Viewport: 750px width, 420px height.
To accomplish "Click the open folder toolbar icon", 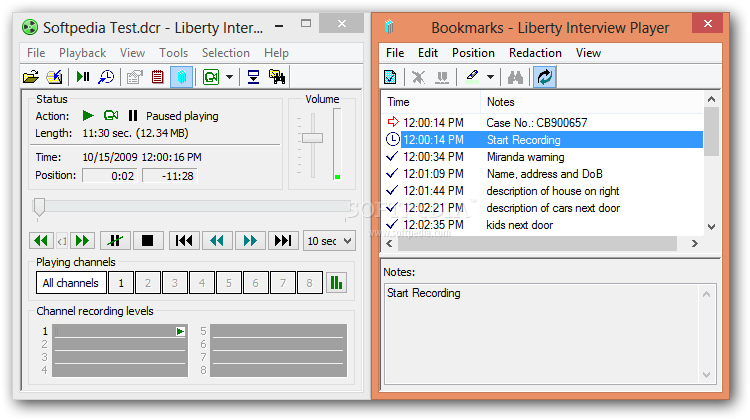I will coord(31,77).
